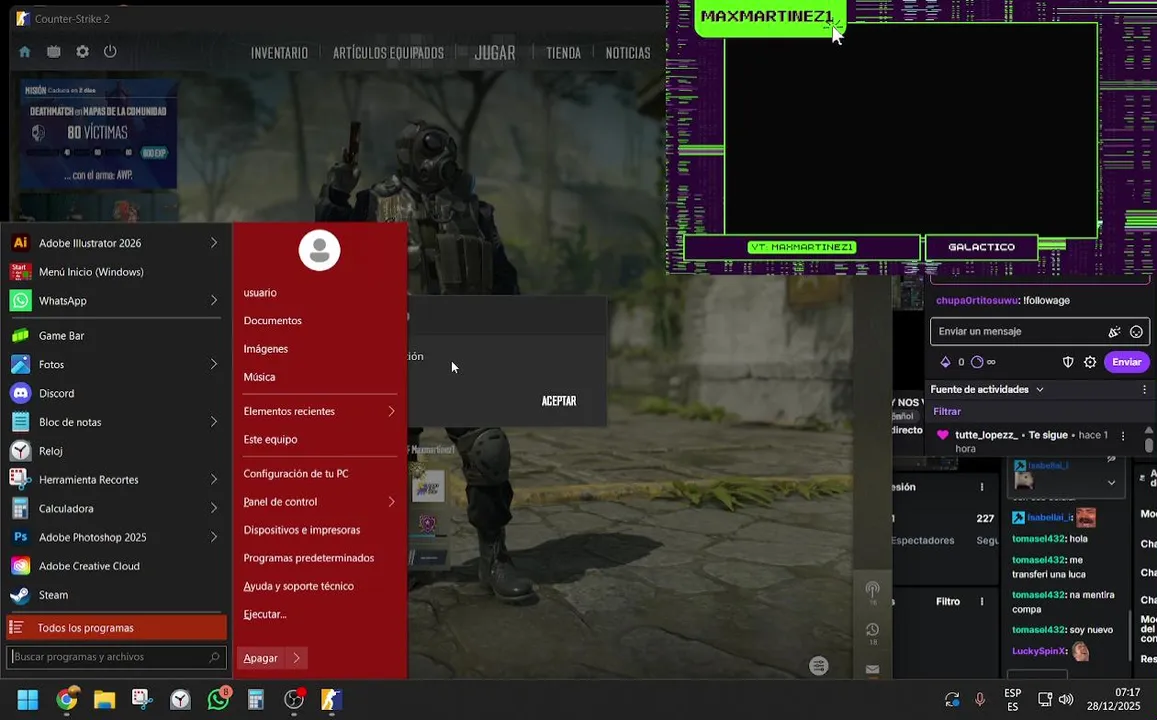
Task: Expand Elementos recientes submenu
Action: point(391,411)
